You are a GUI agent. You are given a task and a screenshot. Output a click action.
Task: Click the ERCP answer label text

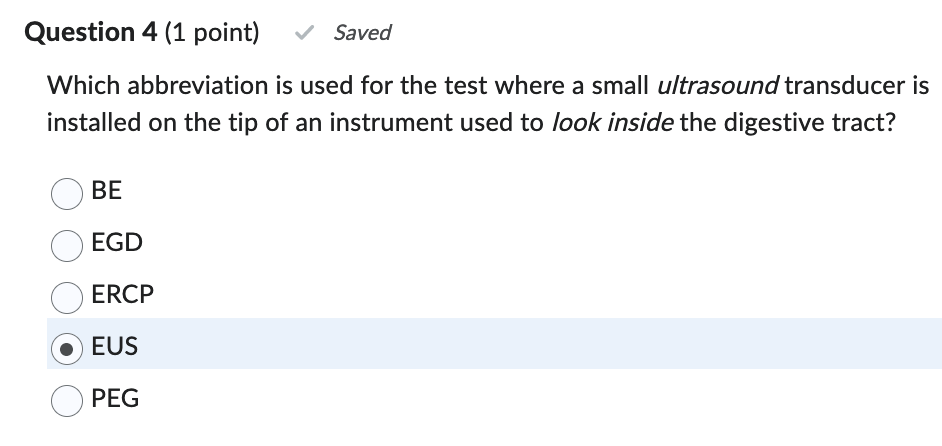pyautogui.click(x=123, y=295)
